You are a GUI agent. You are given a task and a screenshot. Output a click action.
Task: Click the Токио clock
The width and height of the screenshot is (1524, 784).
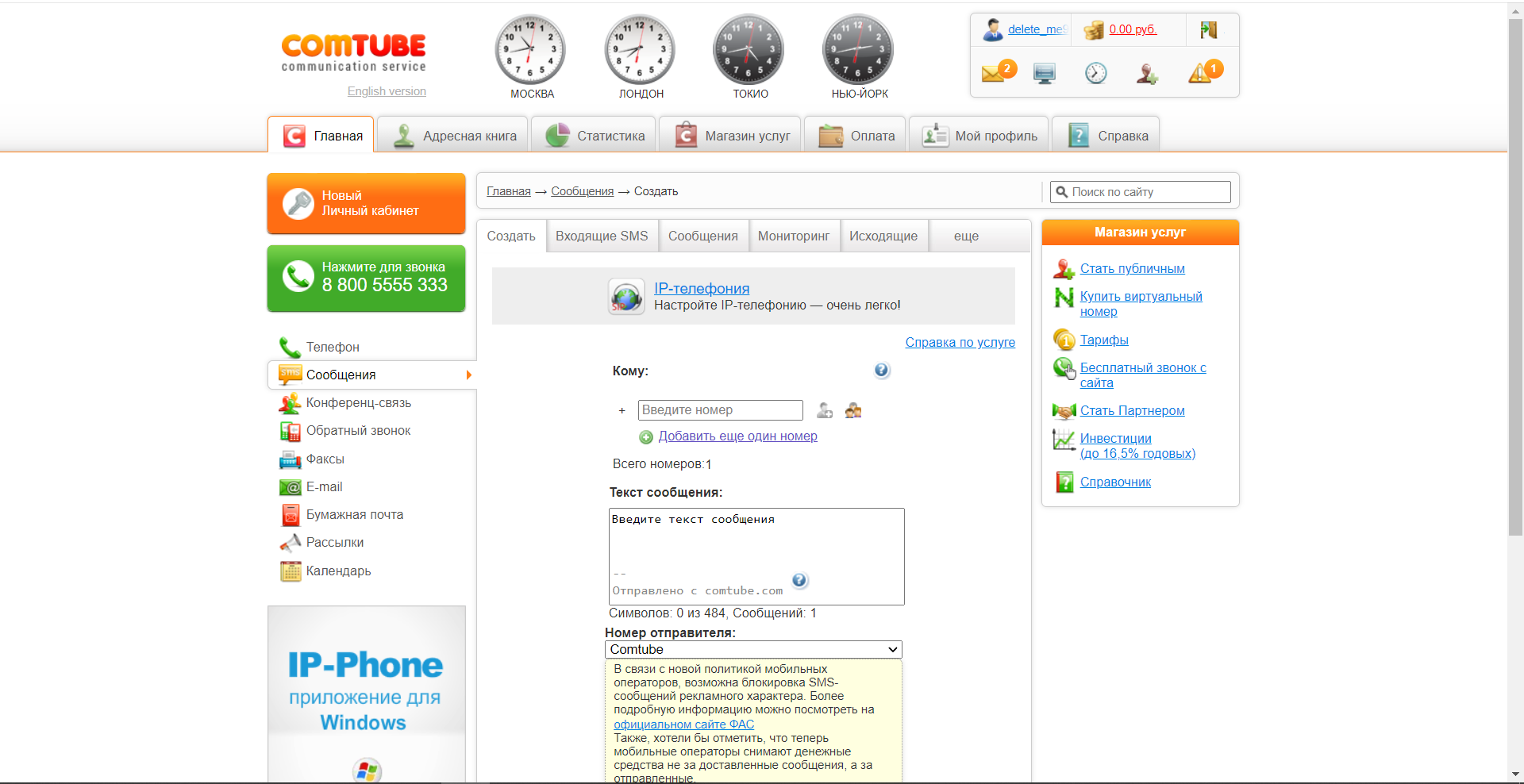pos(749,49)
